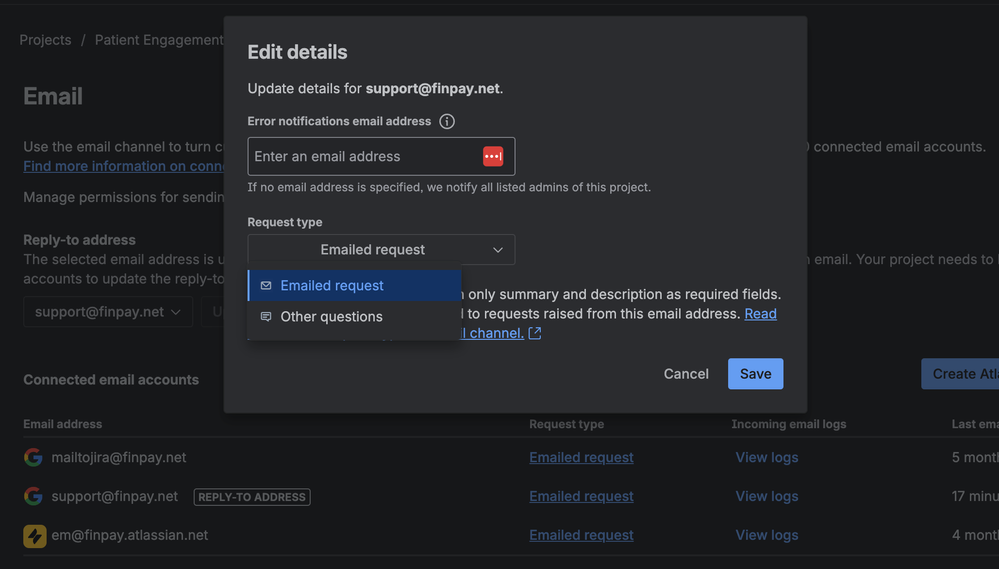Click the Google icon next to mailtojira@finpay.net
The height and width of the screenshot is (569, 999).
coord(34,457)
